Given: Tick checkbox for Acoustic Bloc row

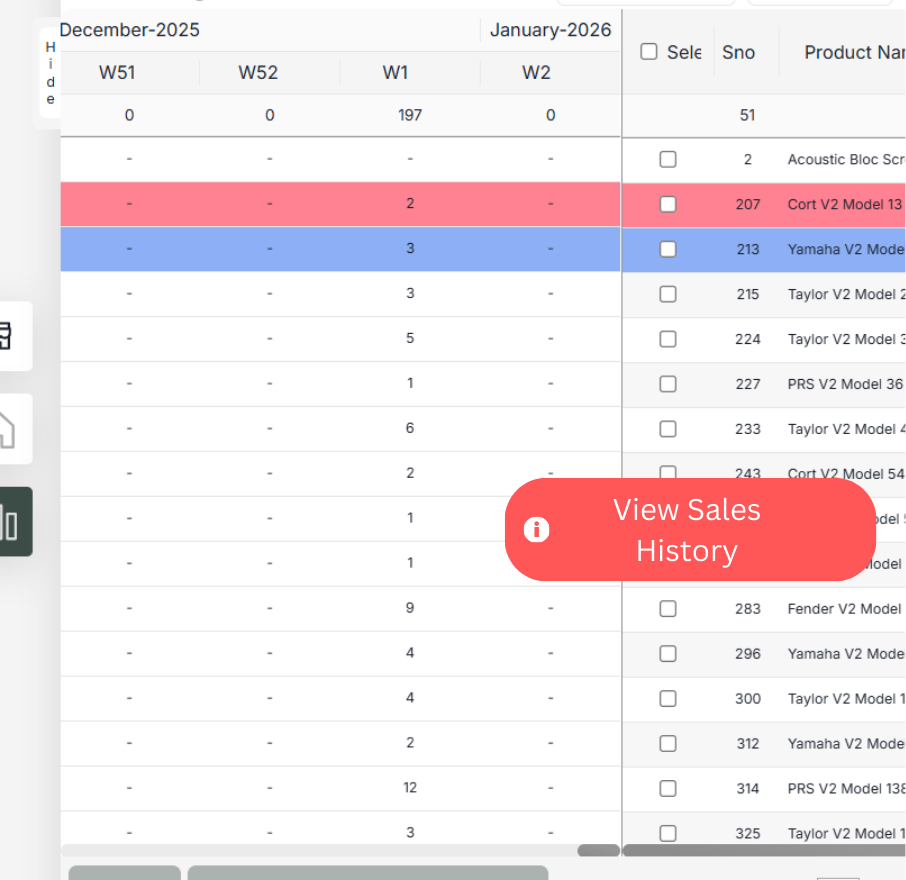Looking at the screenshot, I should pos(668,159).
